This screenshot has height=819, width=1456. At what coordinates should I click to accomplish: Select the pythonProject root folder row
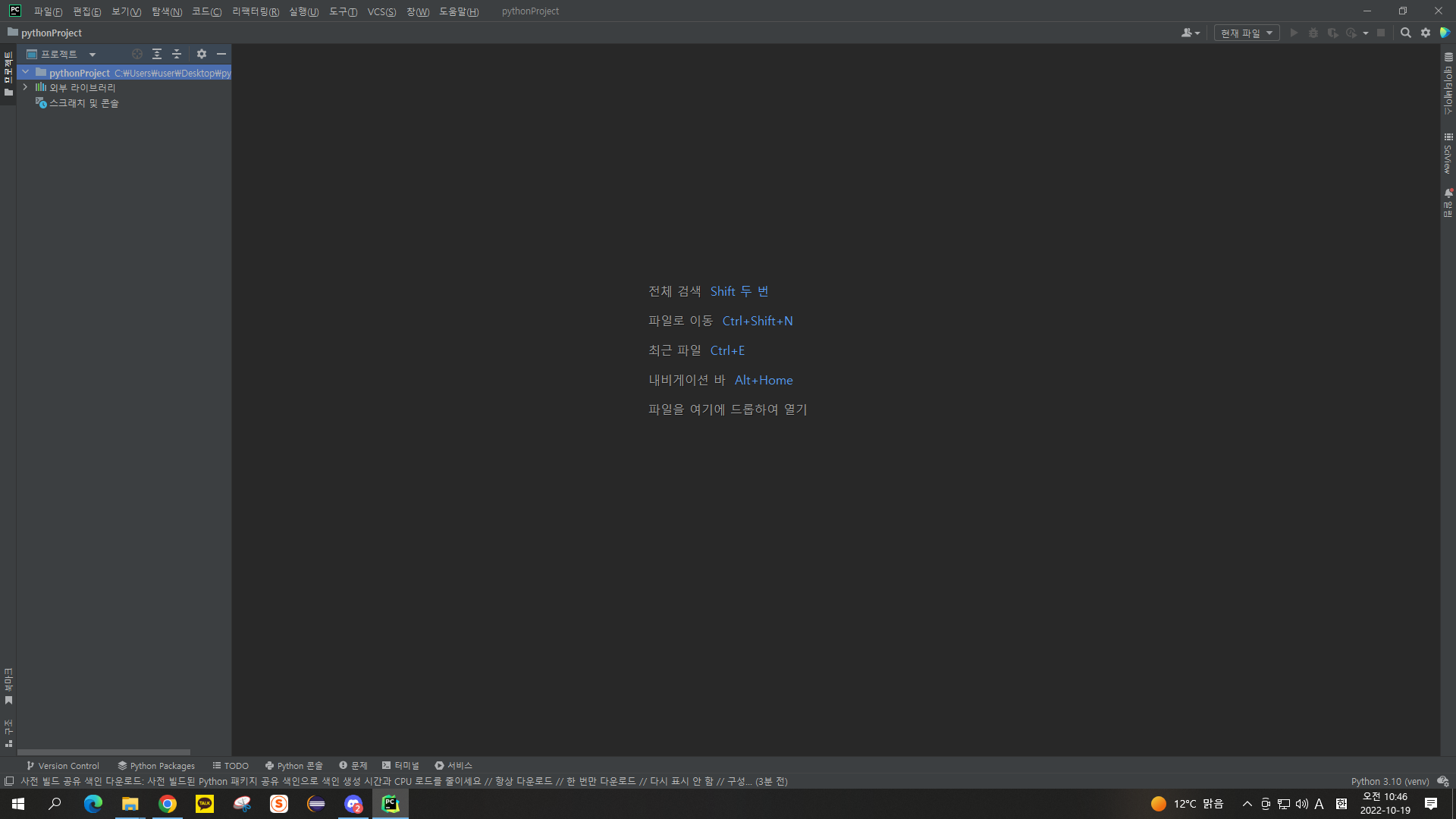point(124,73)
